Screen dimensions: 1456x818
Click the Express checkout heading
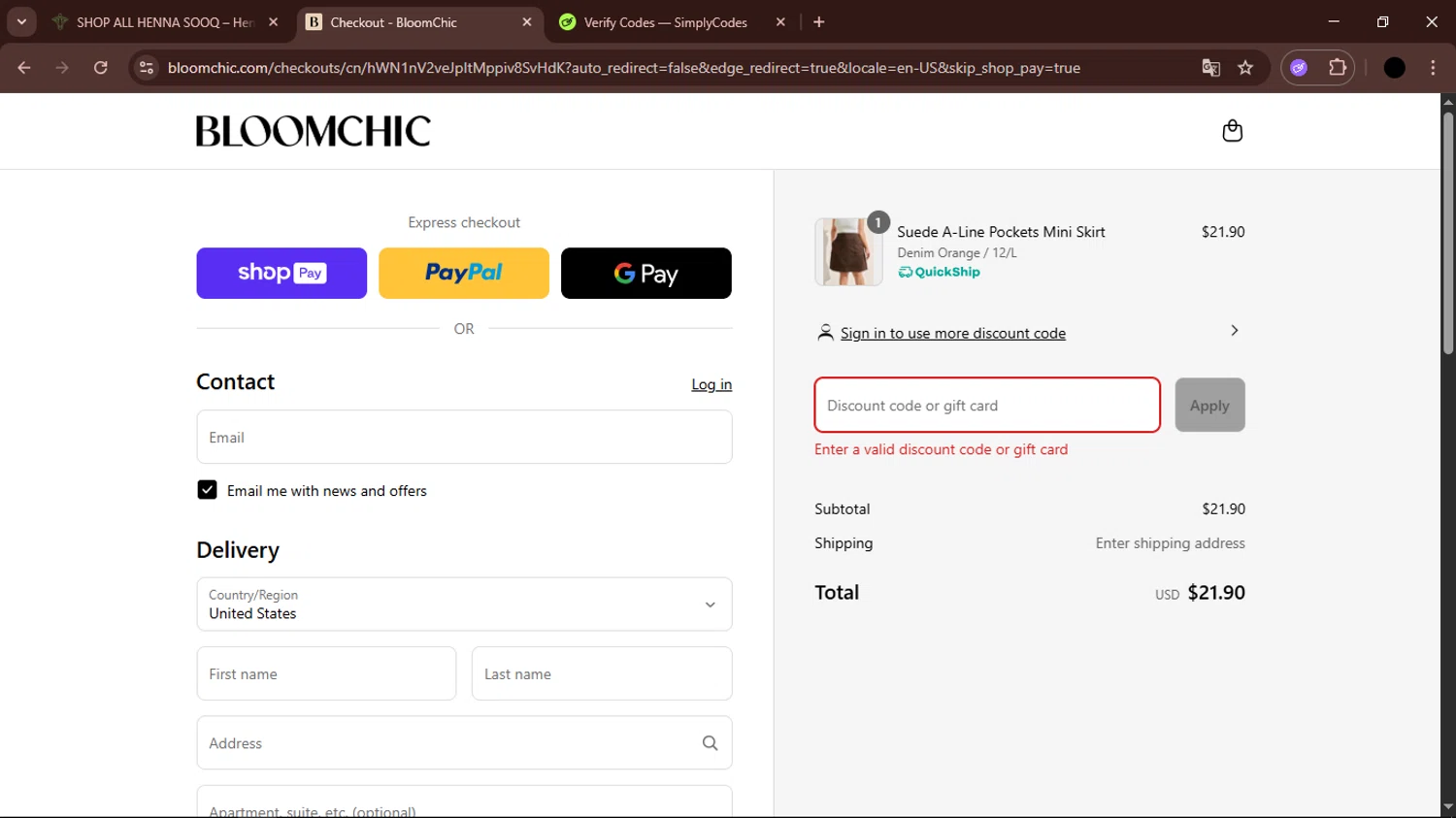point(464,222)
